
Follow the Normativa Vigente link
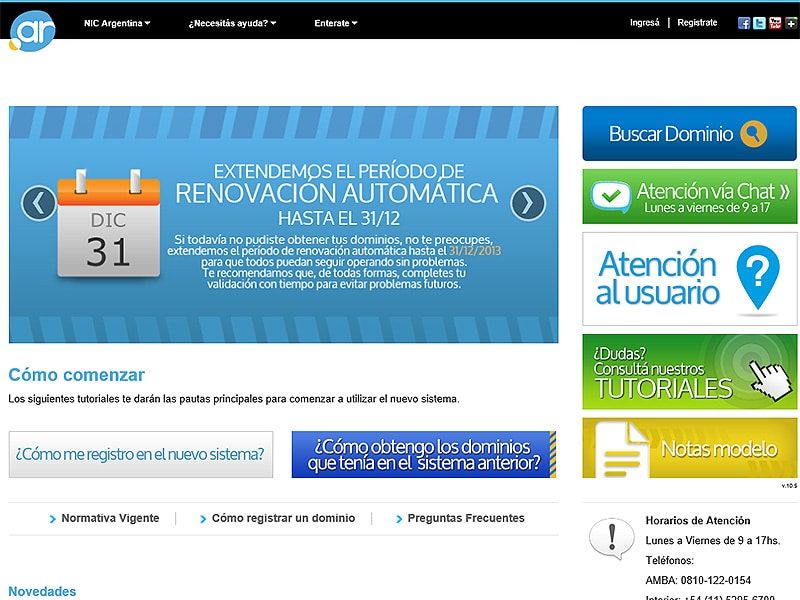110,518
